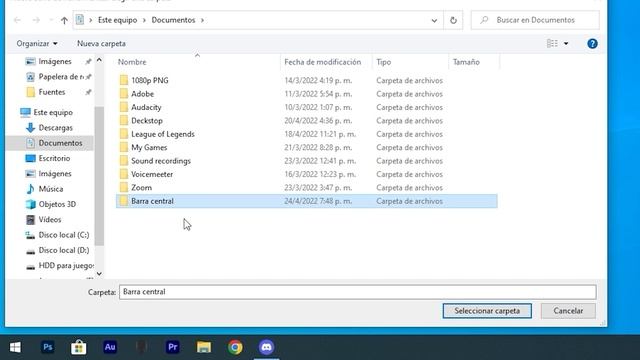
Task: Click Seleccionar carpeta button
Action: tap(487, 311)
